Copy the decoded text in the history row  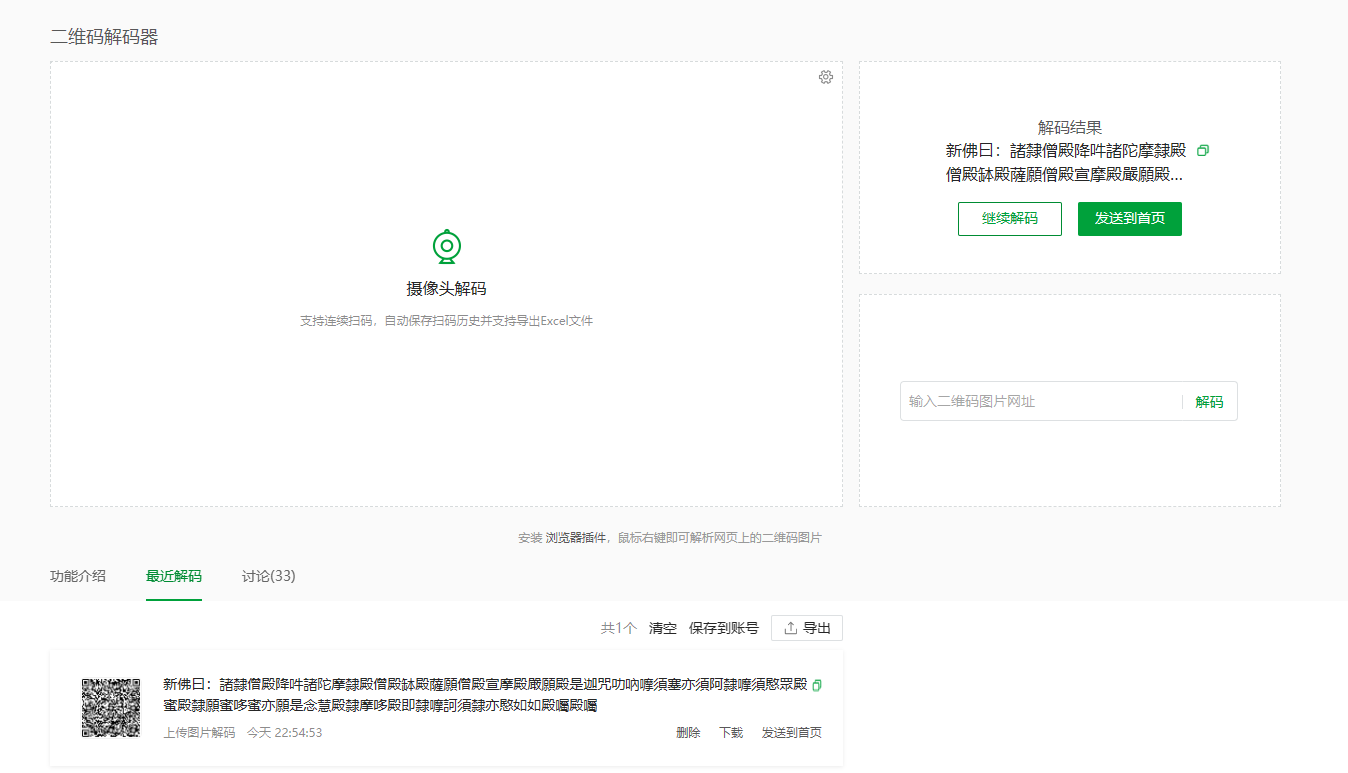pyautogui.click(x=817, y=685)
